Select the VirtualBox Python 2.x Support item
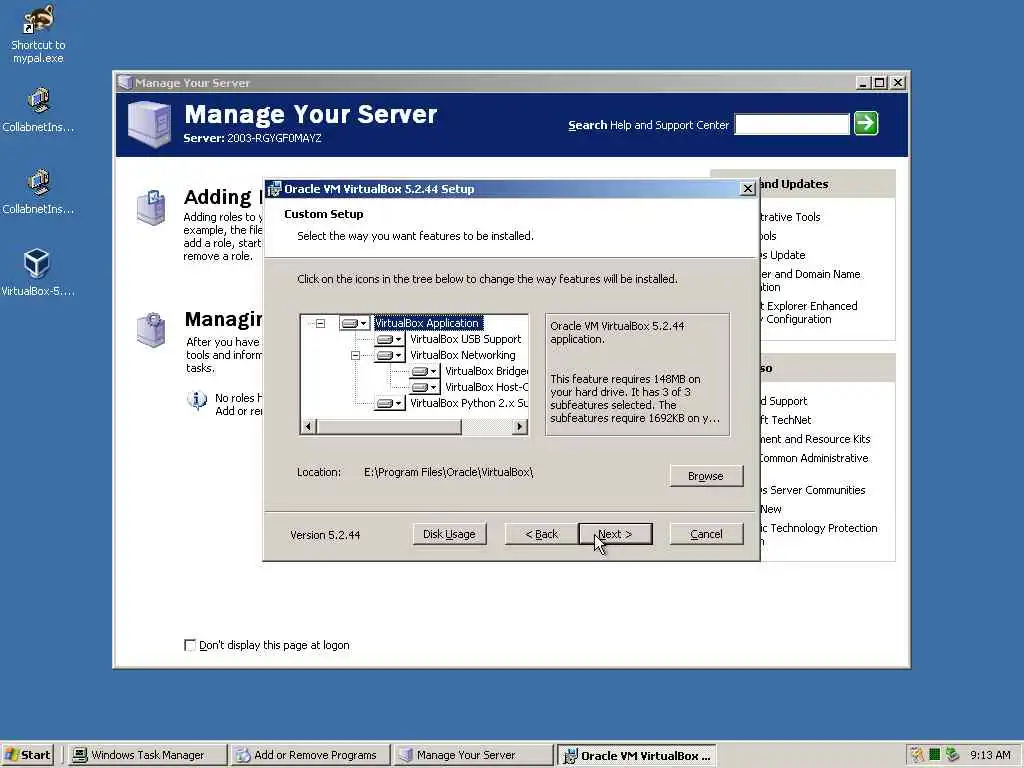The height and width of the screenshot is (768, 1024). pyautogui.click(x=468, y=403)
